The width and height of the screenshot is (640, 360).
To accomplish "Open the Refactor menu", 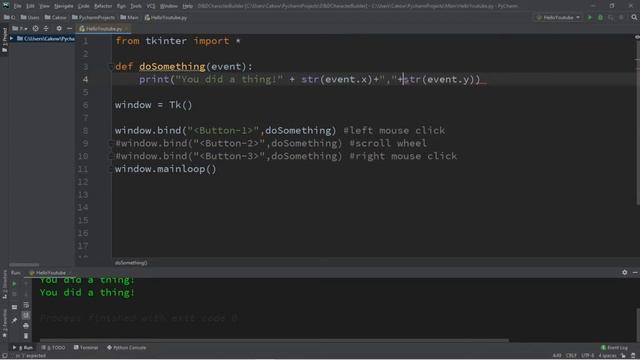I will [102, 6].
